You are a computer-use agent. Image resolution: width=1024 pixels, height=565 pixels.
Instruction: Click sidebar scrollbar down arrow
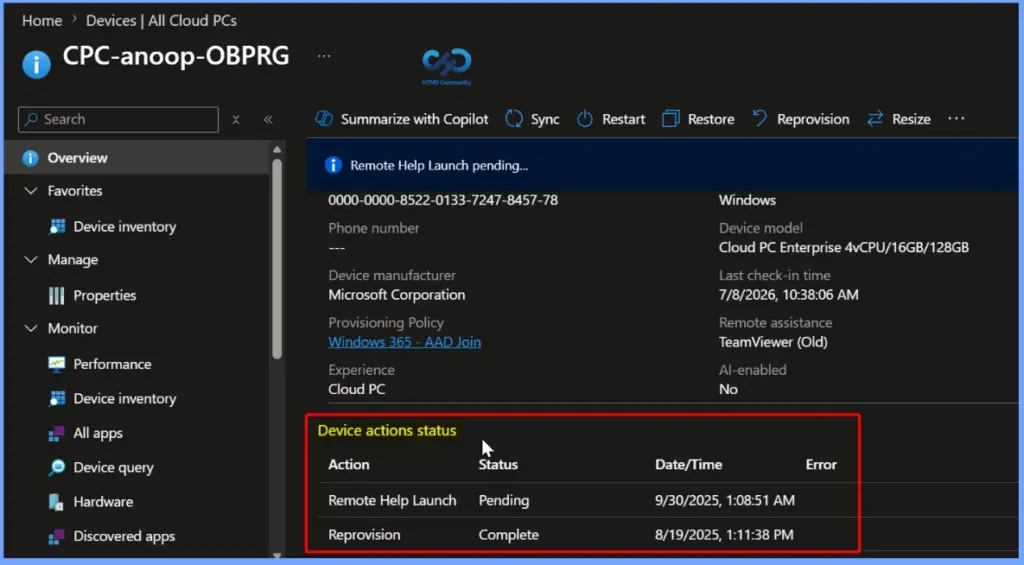(x=277, y=556)
